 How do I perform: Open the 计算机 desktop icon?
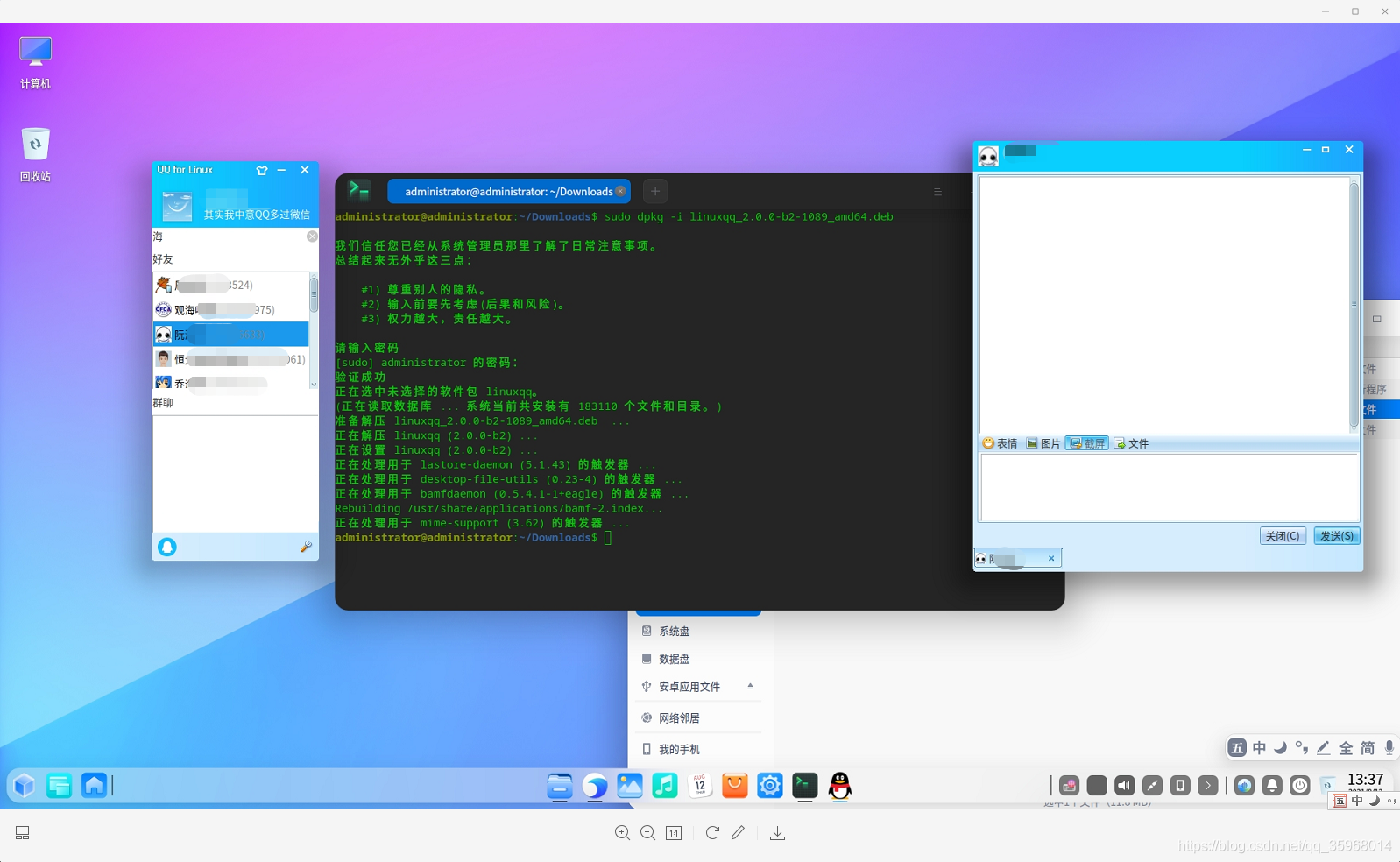pos(35,63)
